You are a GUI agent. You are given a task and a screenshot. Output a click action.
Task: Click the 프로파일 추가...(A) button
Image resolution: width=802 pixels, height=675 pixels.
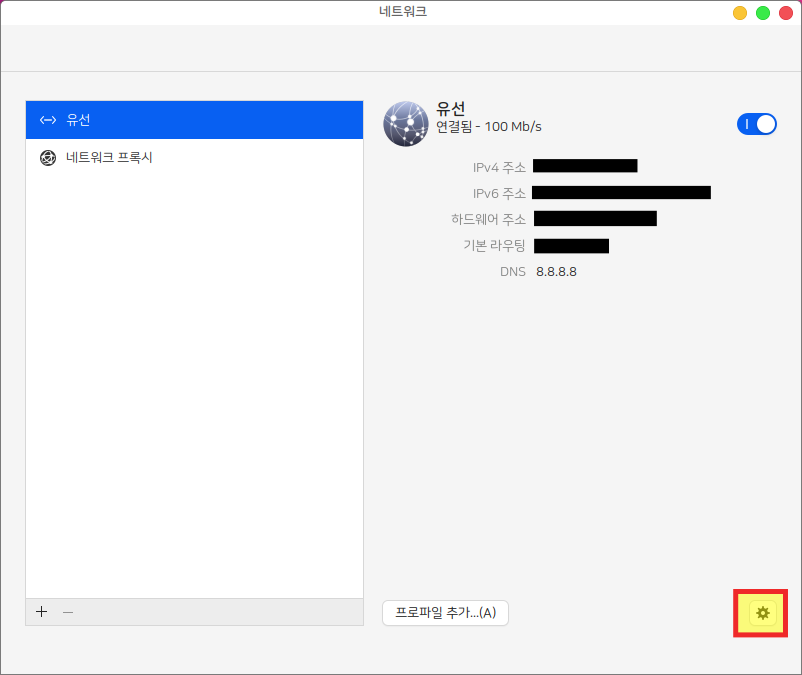[445, 612]
